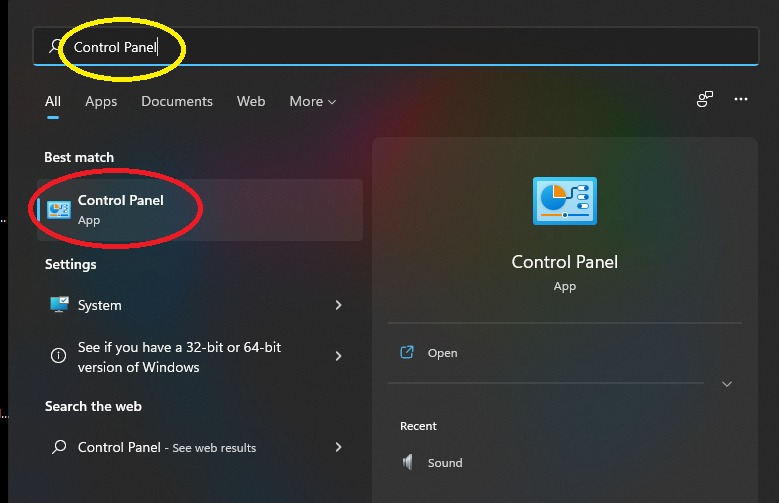Open the feedback/account icon near top right

[704, 99]
